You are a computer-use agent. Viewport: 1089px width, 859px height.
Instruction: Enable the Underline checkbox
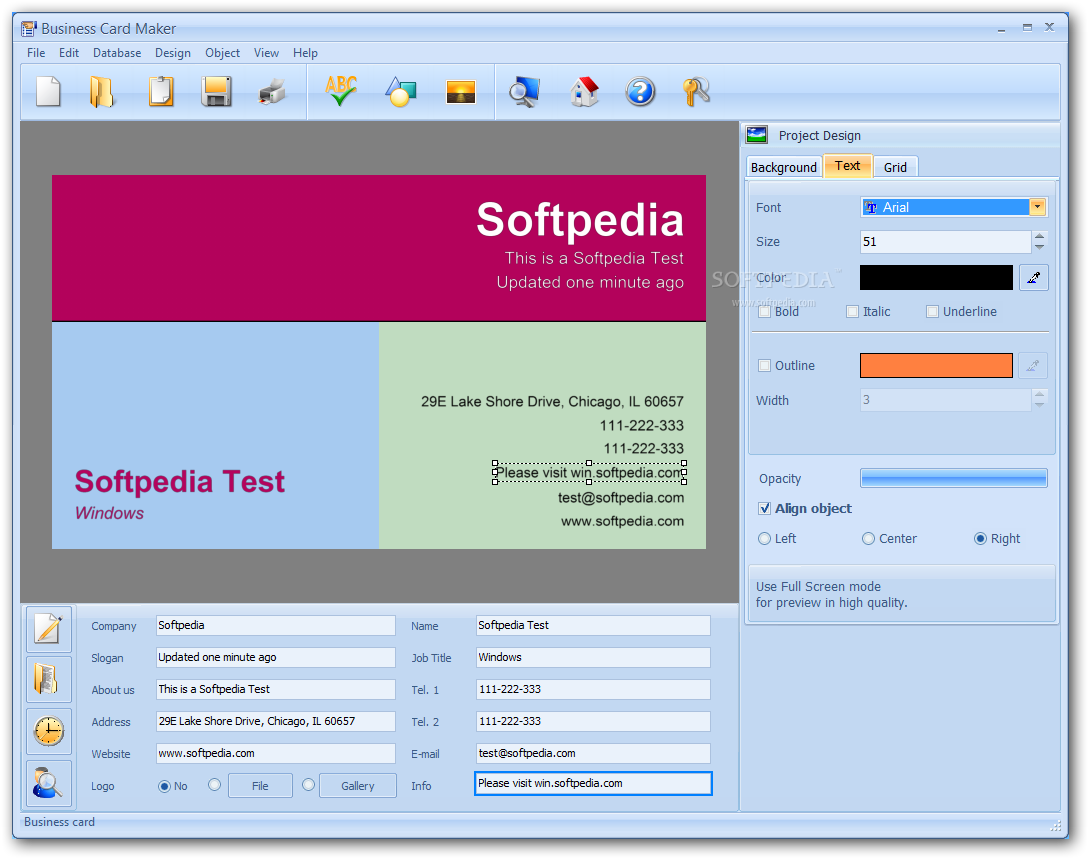[x=932, y=312]
